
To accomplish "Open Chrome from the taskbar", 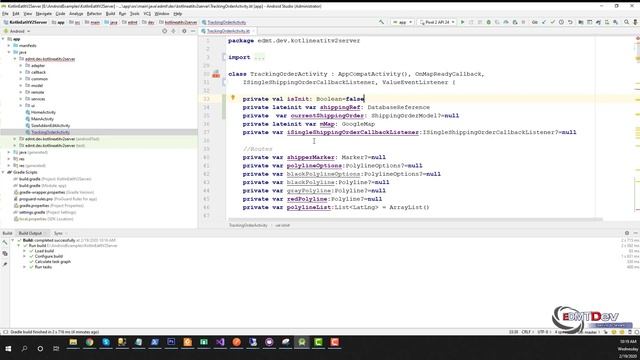I will 89,342.
